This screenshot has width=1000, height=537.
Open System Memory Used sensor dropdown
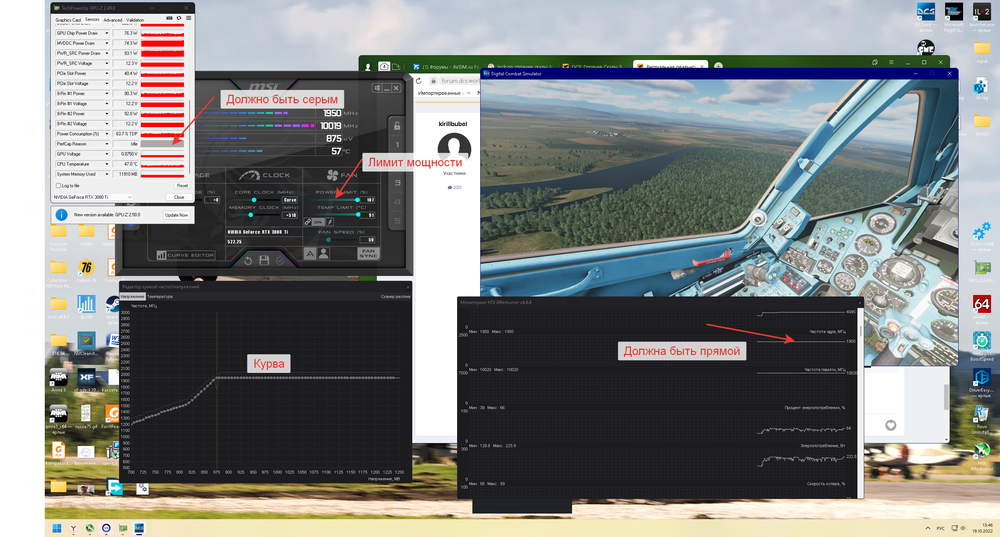tap(107, 174)
